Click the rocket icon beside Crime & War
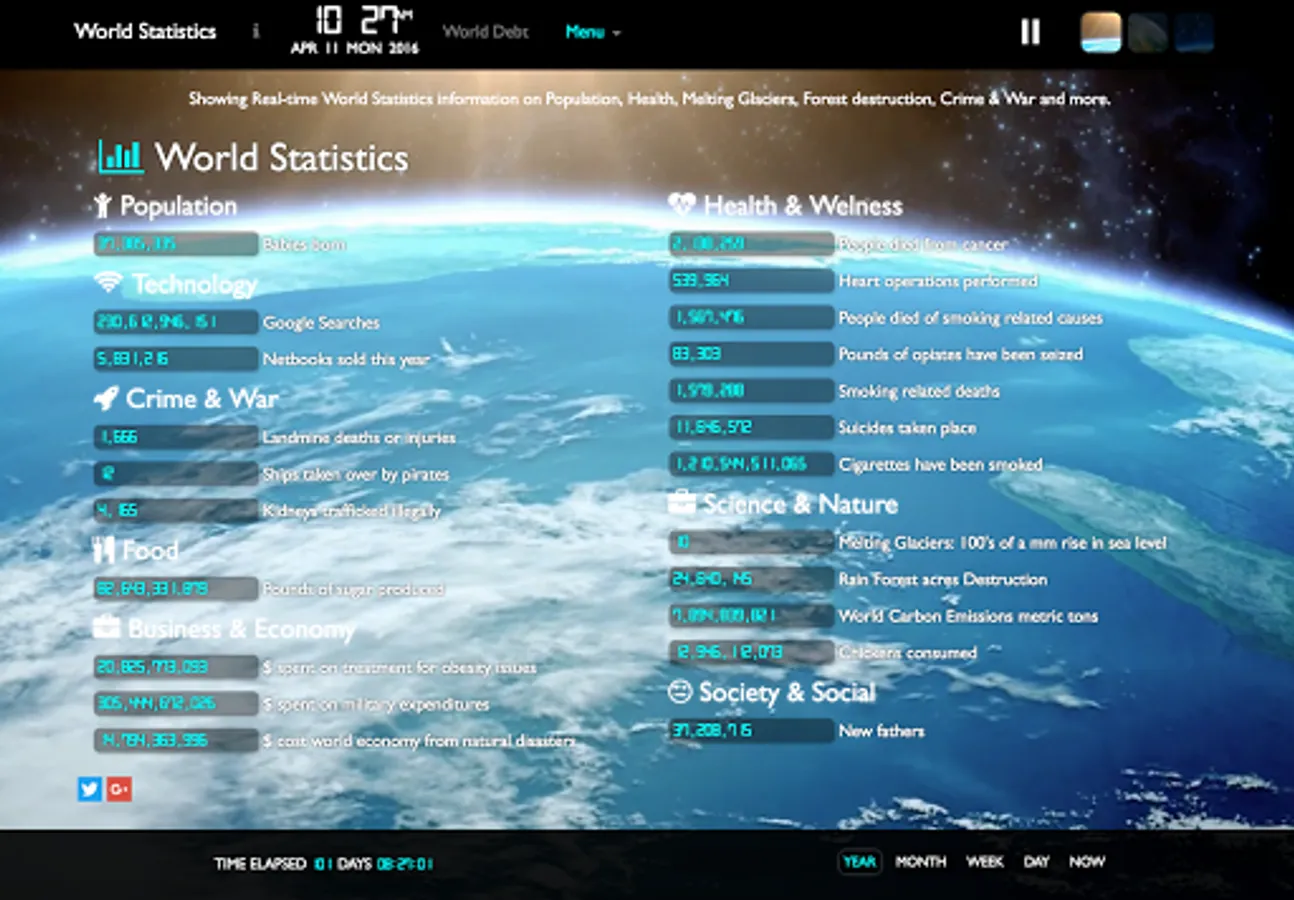 [105, 399]
